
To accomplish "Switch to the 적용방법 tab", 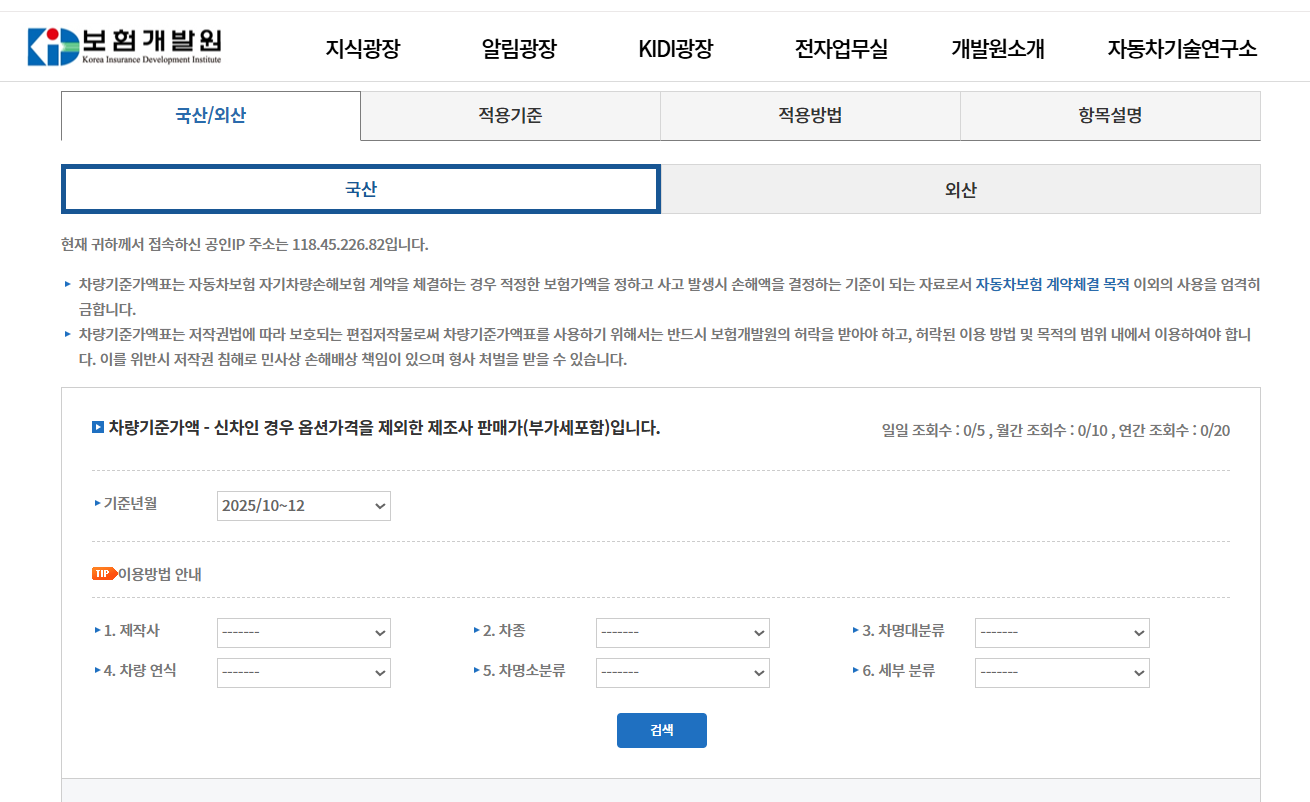I will click(810, 116).
